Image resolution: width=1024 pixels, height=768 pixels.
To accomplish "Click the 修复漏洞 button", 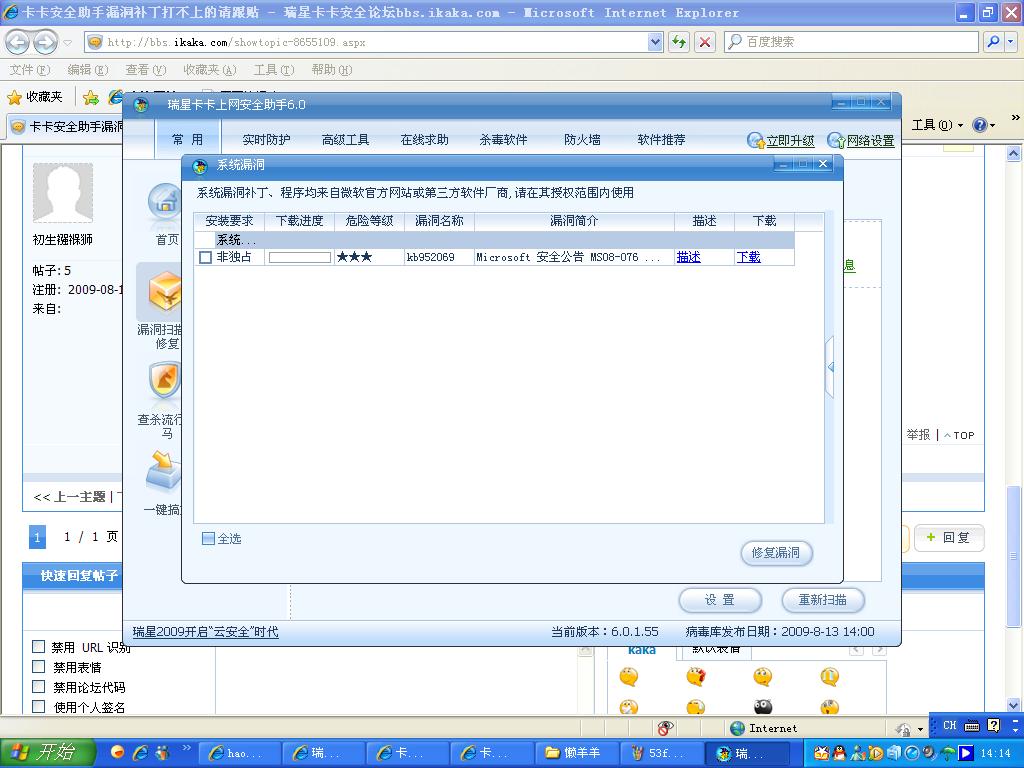I will click(776, 553).
